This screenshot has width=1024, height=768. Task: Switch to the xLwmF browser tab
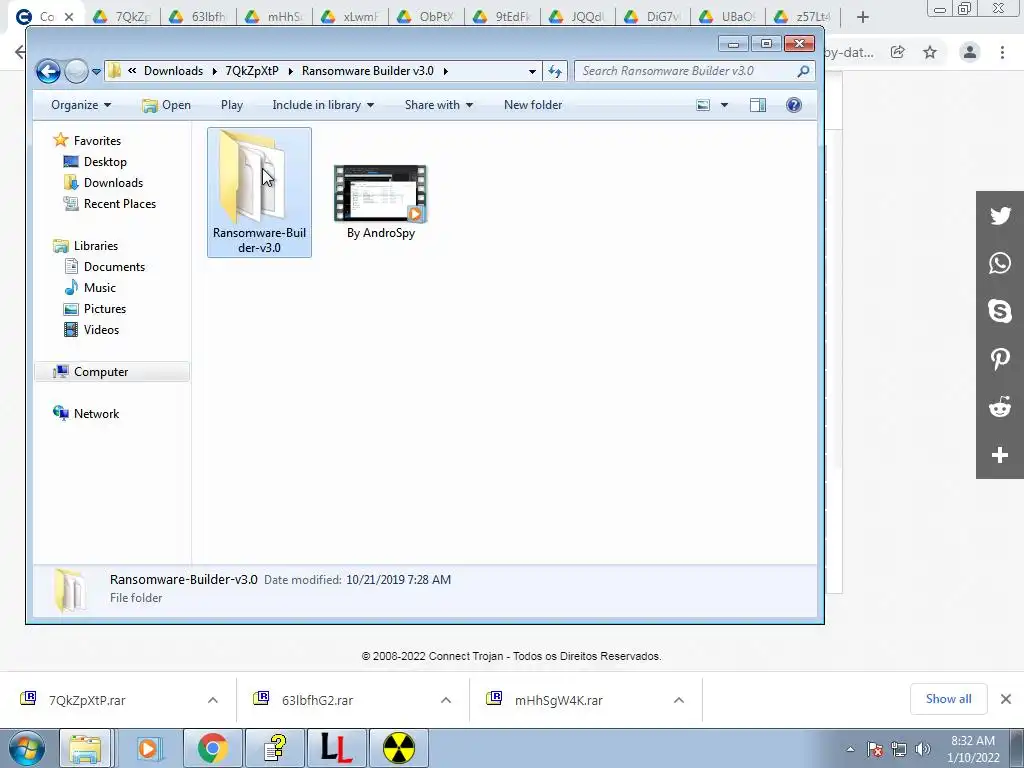[x=350, y=16]
